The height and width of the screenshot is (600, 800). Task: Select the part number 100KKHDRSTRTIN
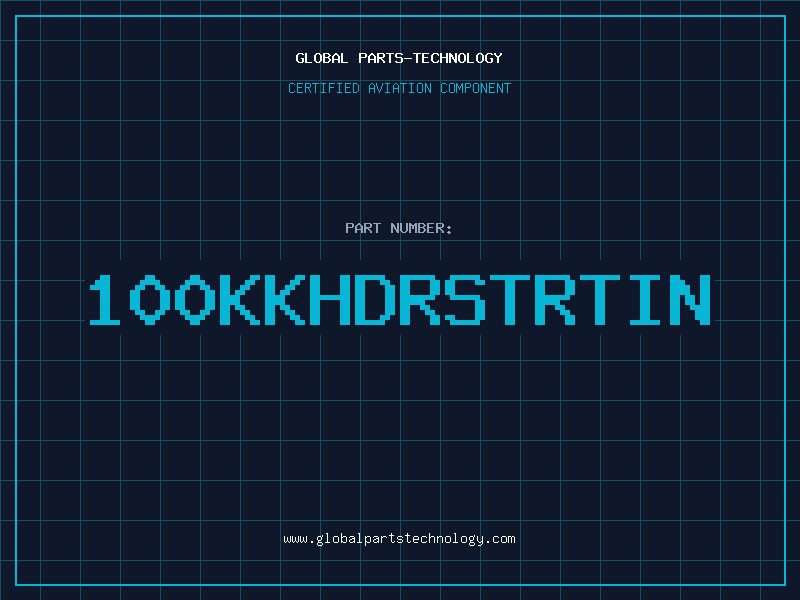[x=400, y=299]
